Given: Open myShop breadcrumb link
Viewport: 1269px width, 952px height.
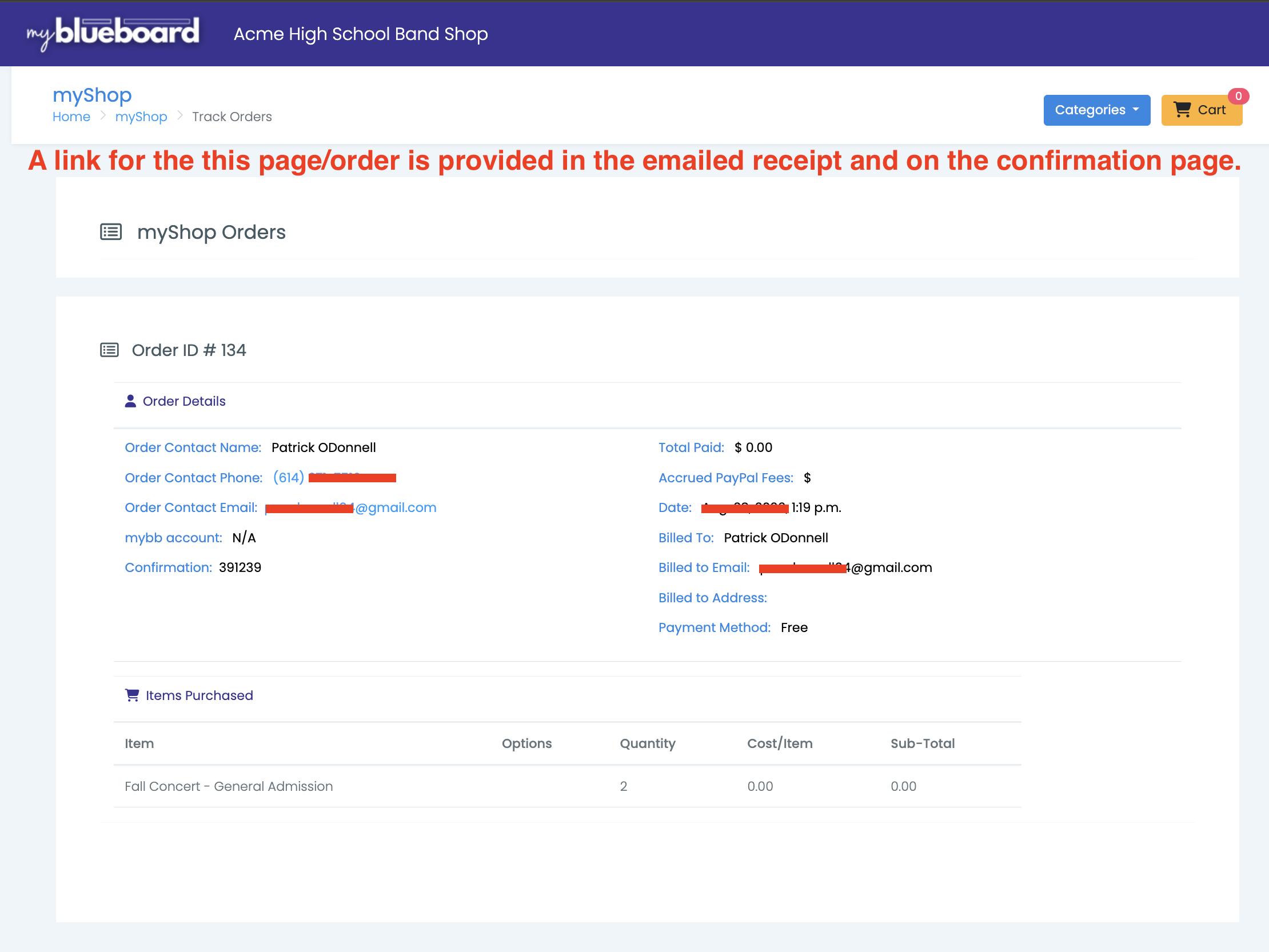Looking at the screenshot, I should pos(141,117).
